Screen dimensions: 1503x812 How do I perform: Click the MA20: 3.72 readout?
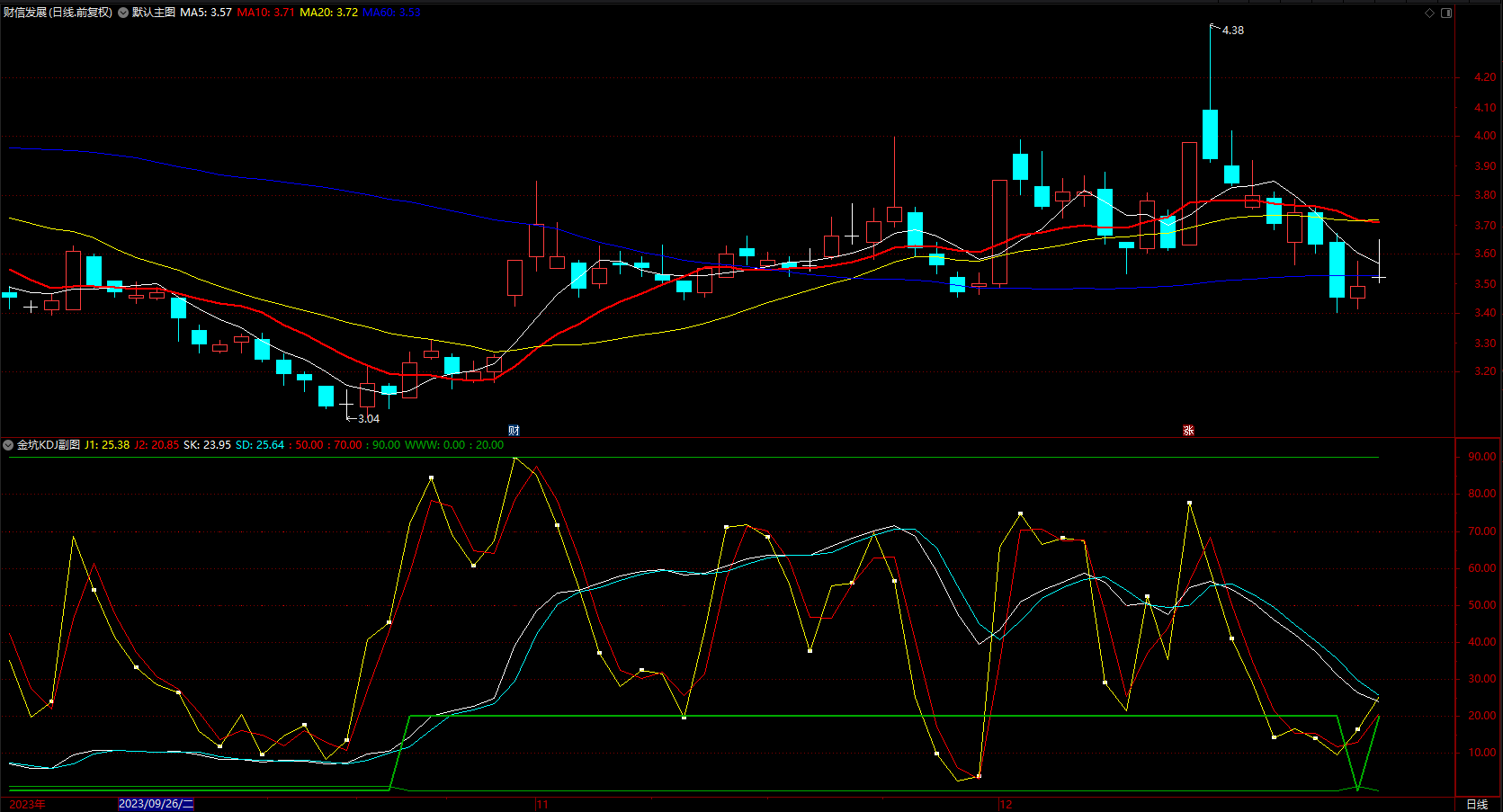[329, 13]
